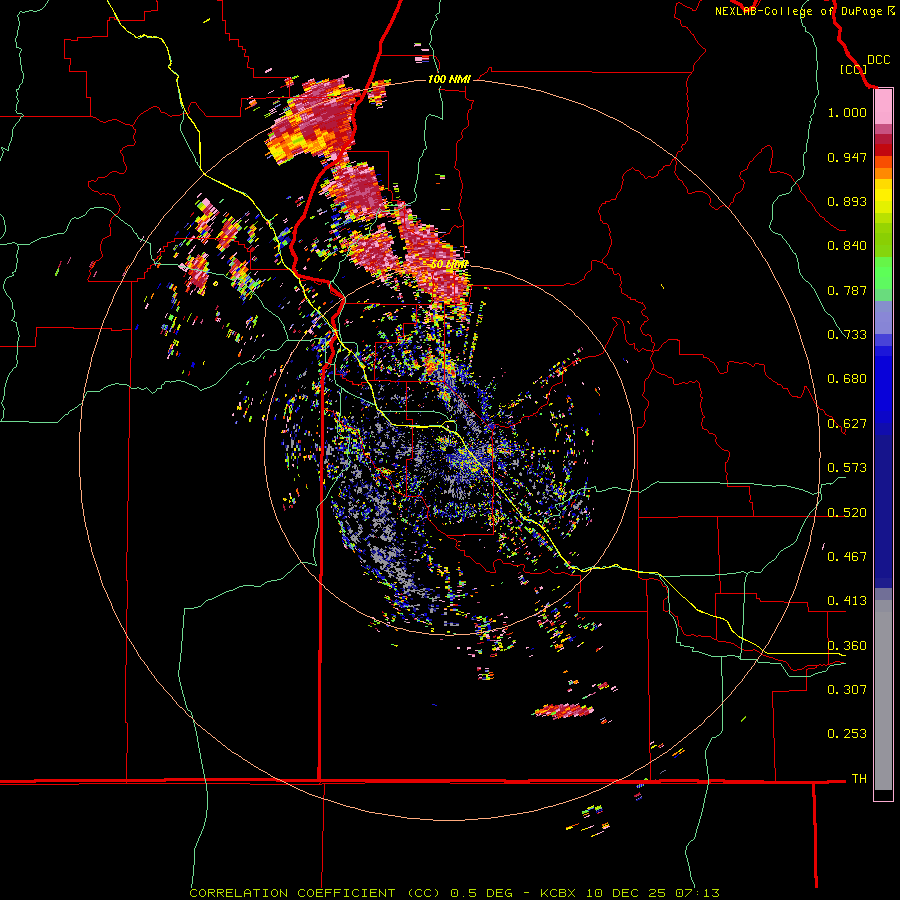Viewport: 900px width, 900px height.
Task: Click the gray lower color bar segment
Action: tap(883, 695)
